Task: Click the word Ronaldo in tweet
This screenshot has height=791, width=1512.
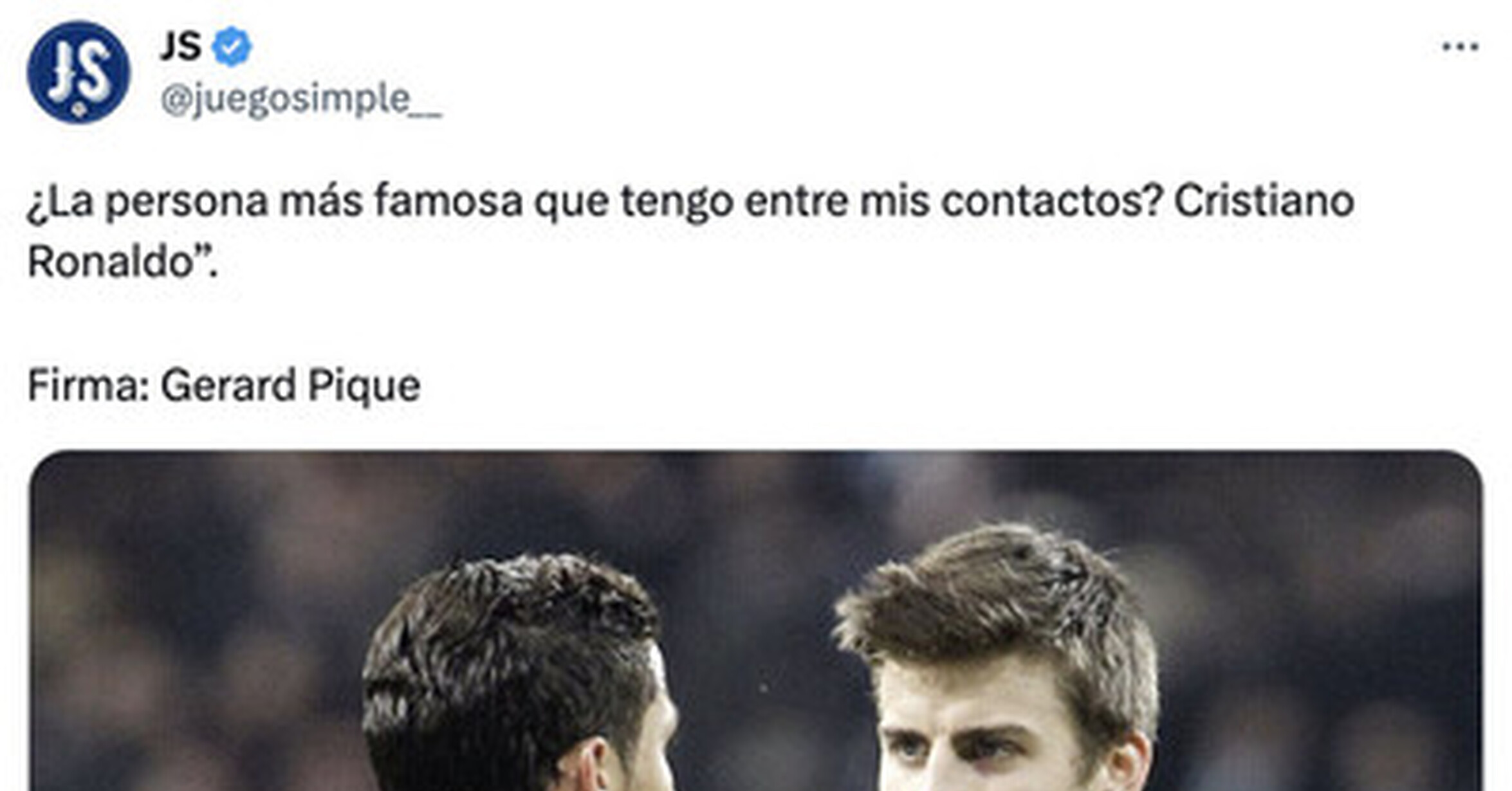Action: click(x=111, y=262)
